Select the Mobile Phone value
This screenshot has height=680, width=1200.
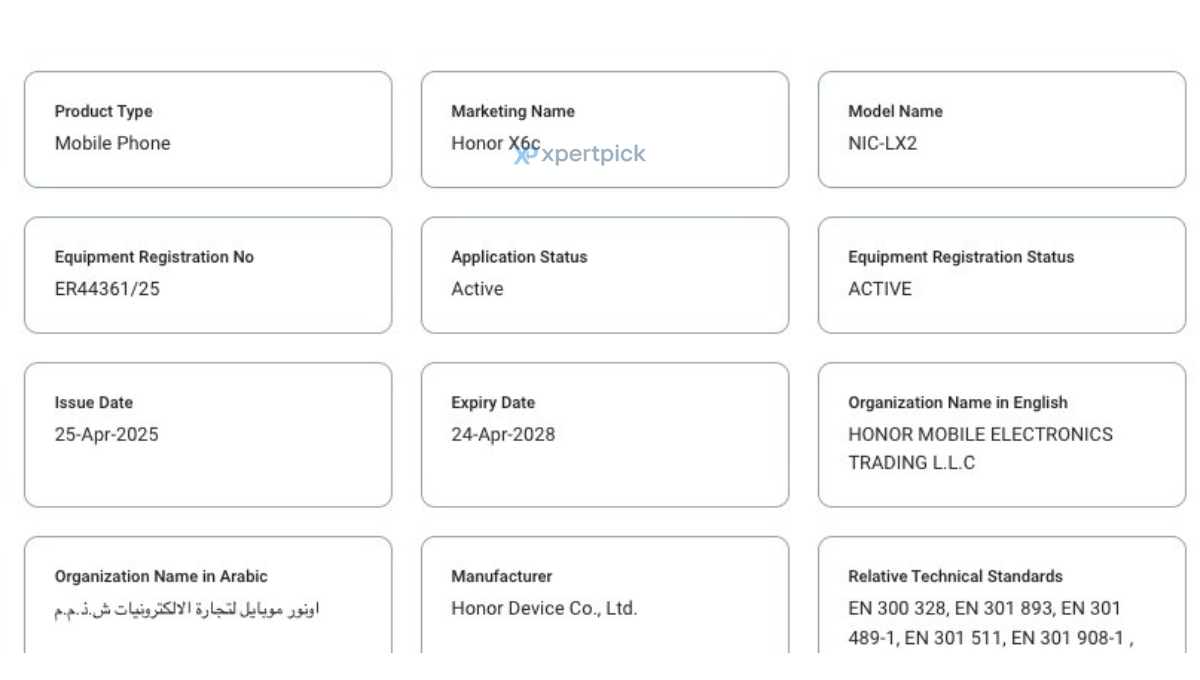(112, 143)
